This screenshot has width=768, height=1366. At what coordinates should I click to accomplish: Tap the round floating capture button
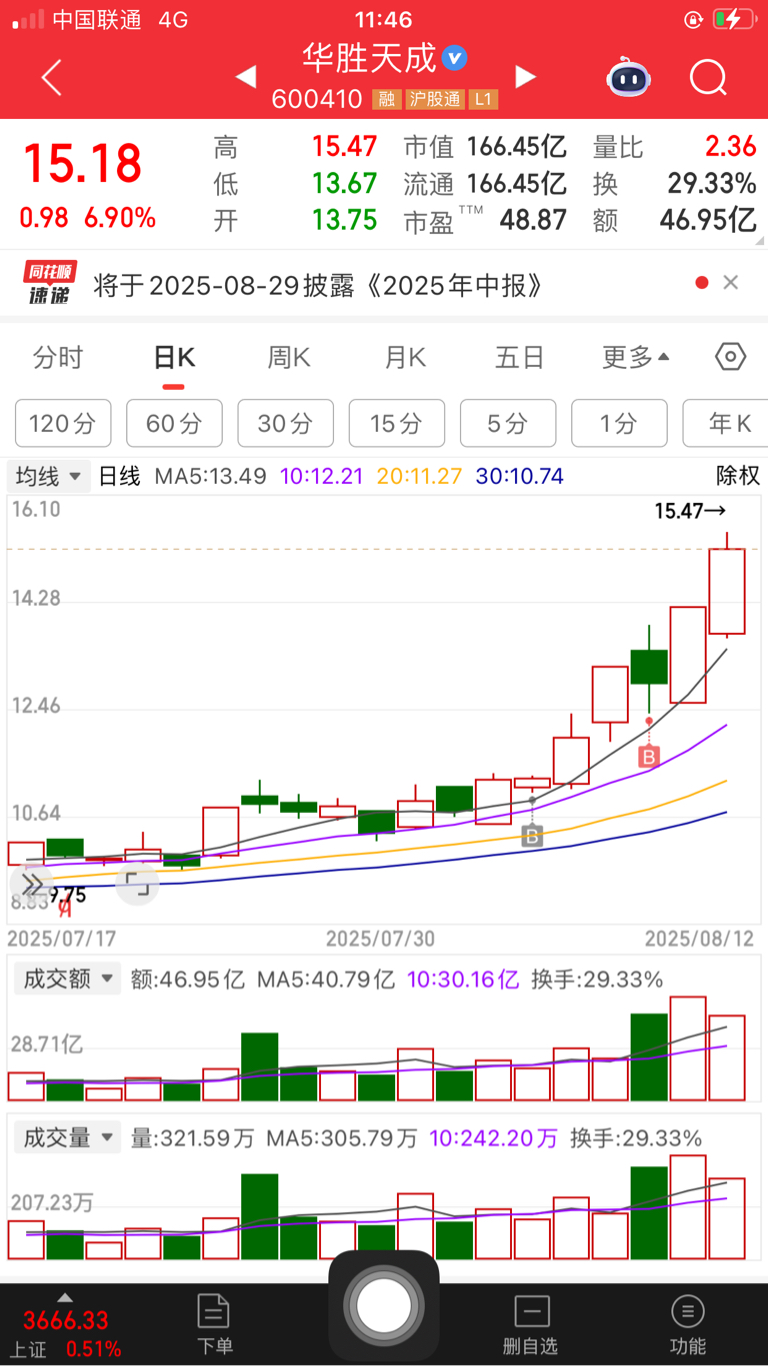click(x=384, y=1305)
